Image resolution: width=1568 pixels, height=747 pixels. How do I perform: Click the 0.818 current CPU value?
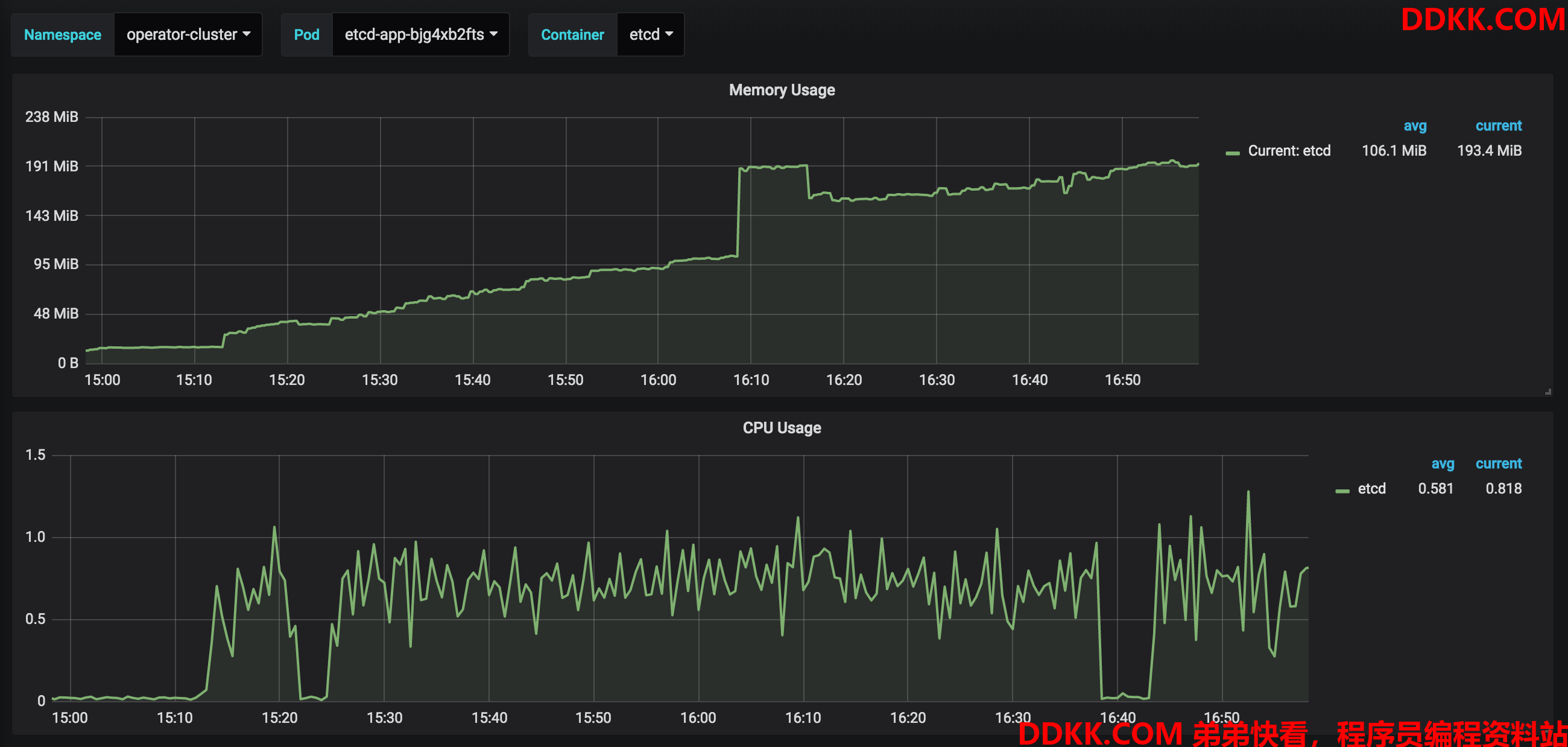point(1503,489)
